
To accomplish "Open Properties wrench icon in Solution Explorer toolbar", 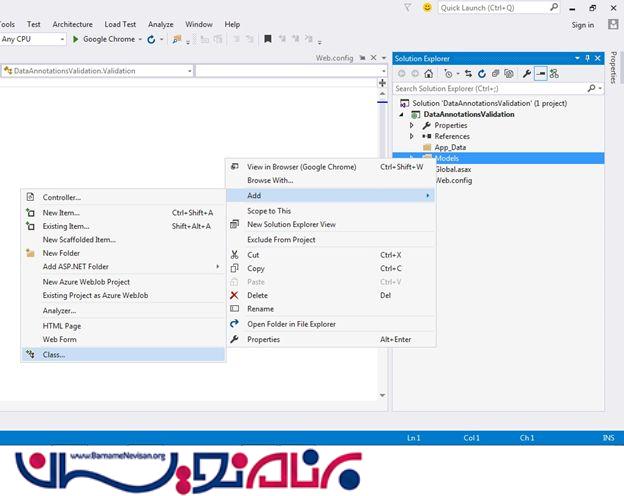I will [x=526, y=74].
